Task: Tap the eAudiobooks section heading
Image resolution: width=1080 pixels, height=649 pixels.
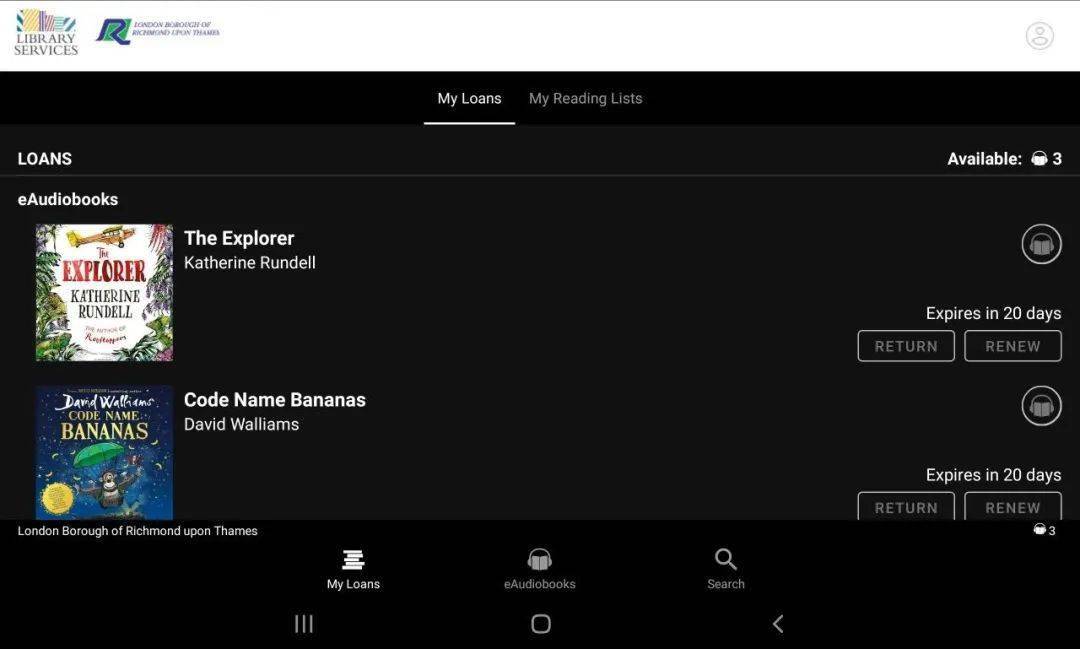Action: pyautogui.click(x=68, y=200)
